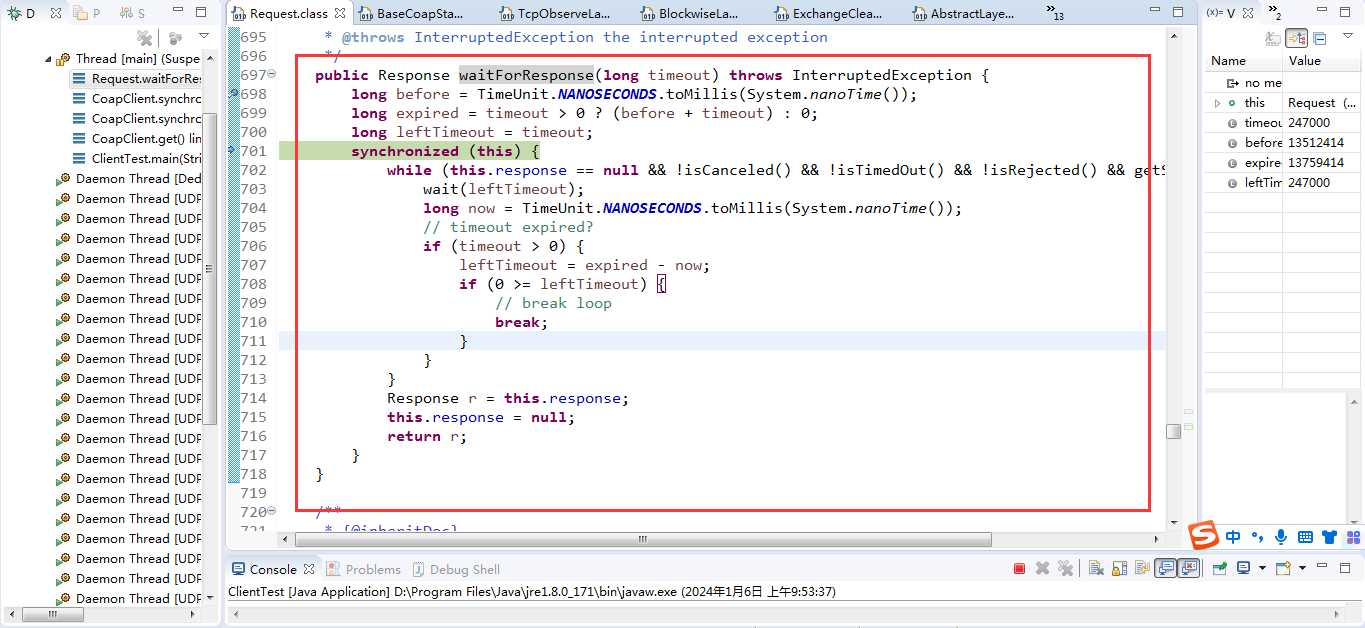Image resolution: width=1365 pixels, height=628 pixels.
Task: Click the Sogou voice input microphone
Action: (1281, 537)
